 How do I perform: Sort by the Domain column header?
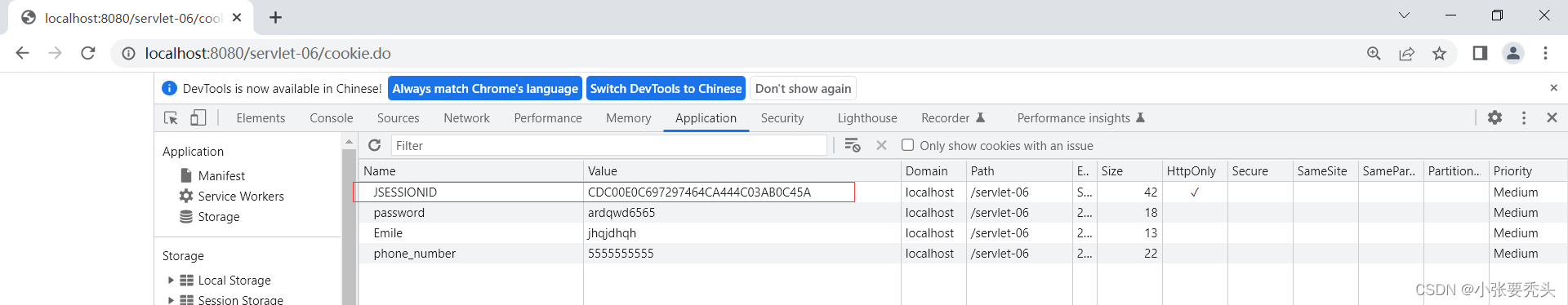click(933, 170)
